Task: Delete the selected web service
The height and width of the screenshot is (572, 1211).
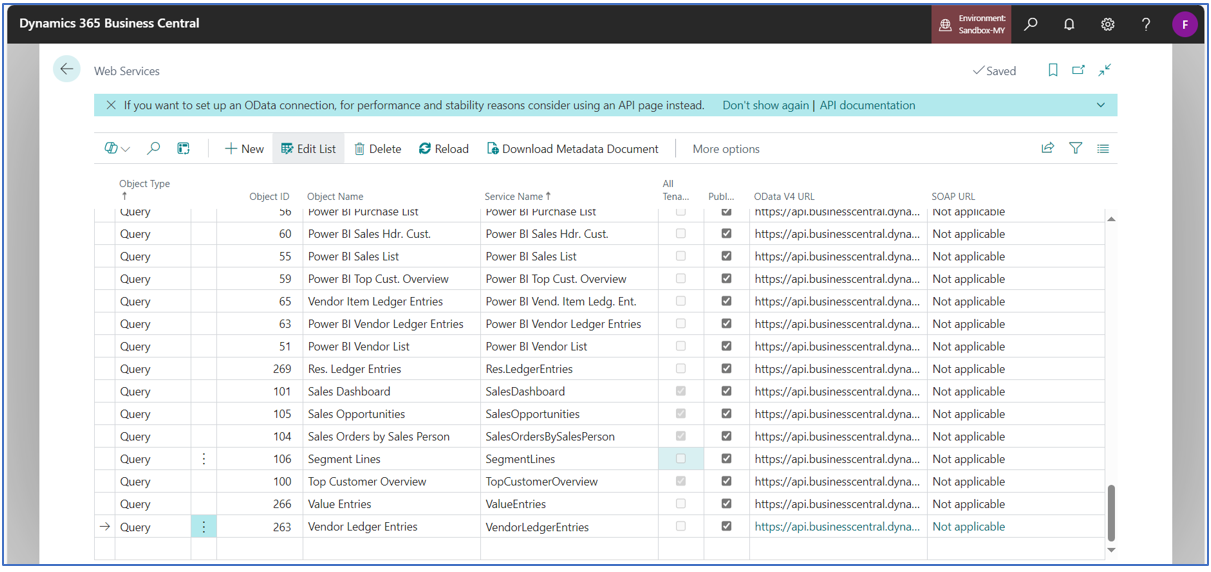Action: (377, 149)
